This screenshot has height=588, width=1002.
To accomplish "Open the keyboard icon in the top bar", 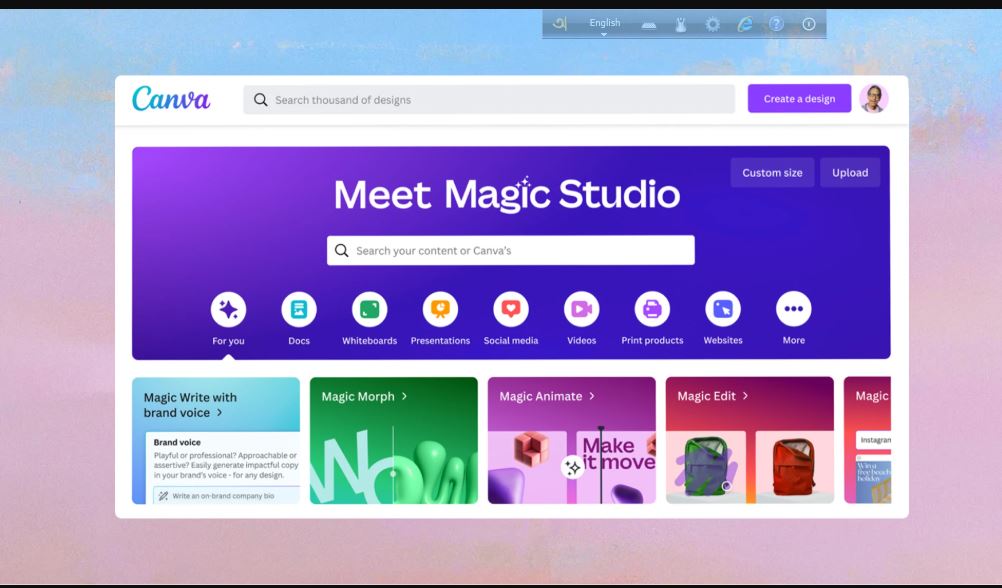I will (649, 25).
